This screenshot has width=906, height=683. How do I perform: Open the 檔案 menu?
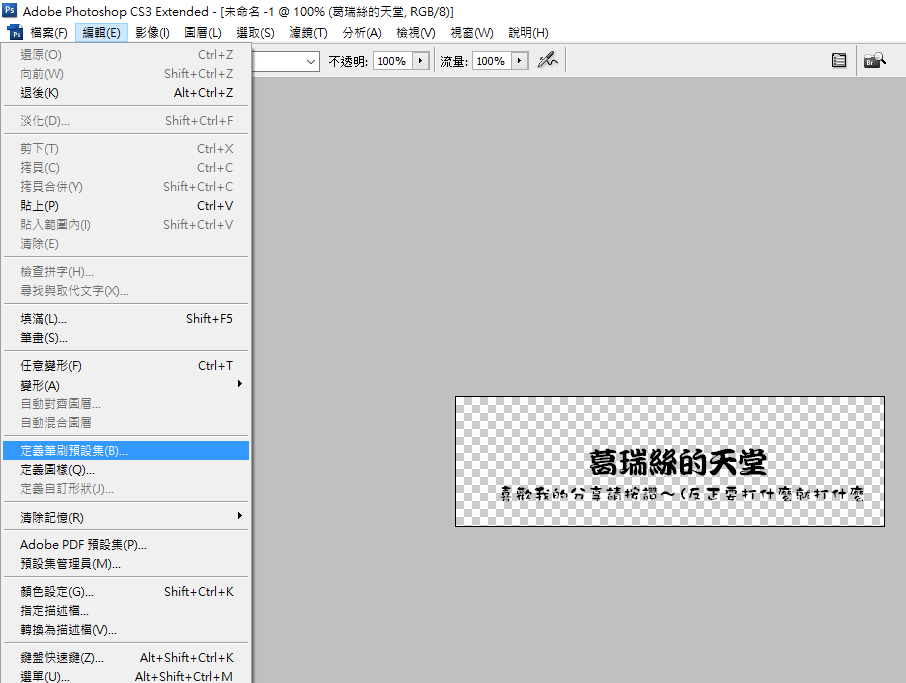coord(48,32)
